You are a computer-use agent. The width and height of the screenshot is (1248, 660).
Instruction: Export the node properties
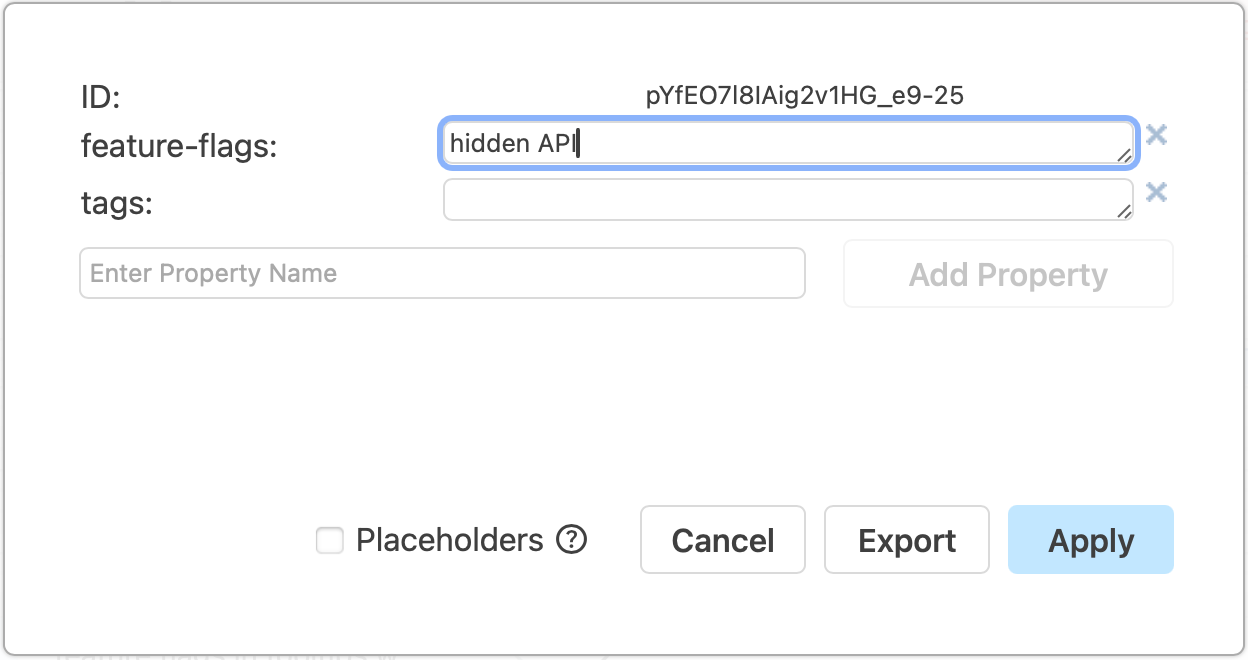pyautogui.click(x=906, y=540)
